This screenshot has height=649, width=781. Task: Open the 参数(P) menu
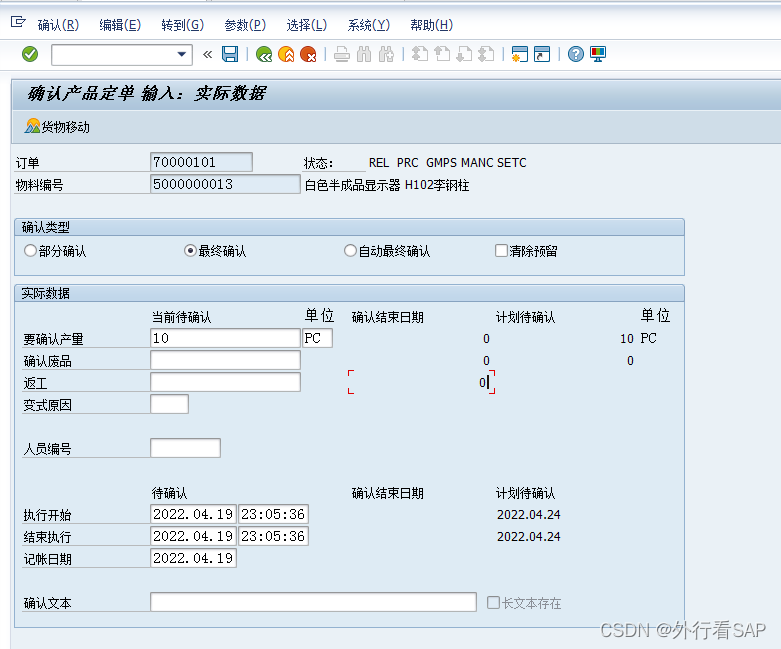click(x=245, y=25)
